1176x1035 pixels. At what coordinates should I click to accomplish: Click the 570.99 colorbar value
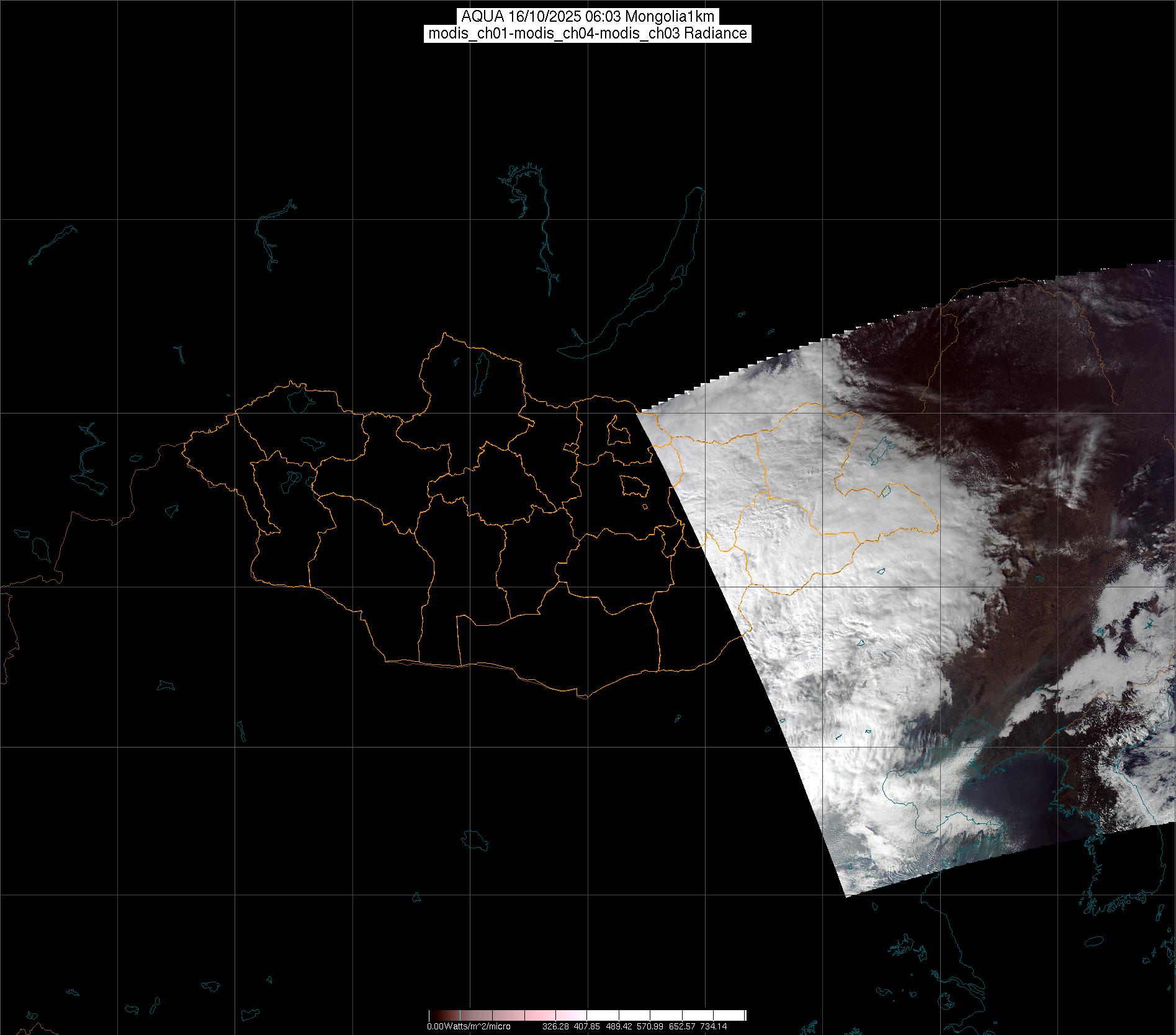(650, 1026)
